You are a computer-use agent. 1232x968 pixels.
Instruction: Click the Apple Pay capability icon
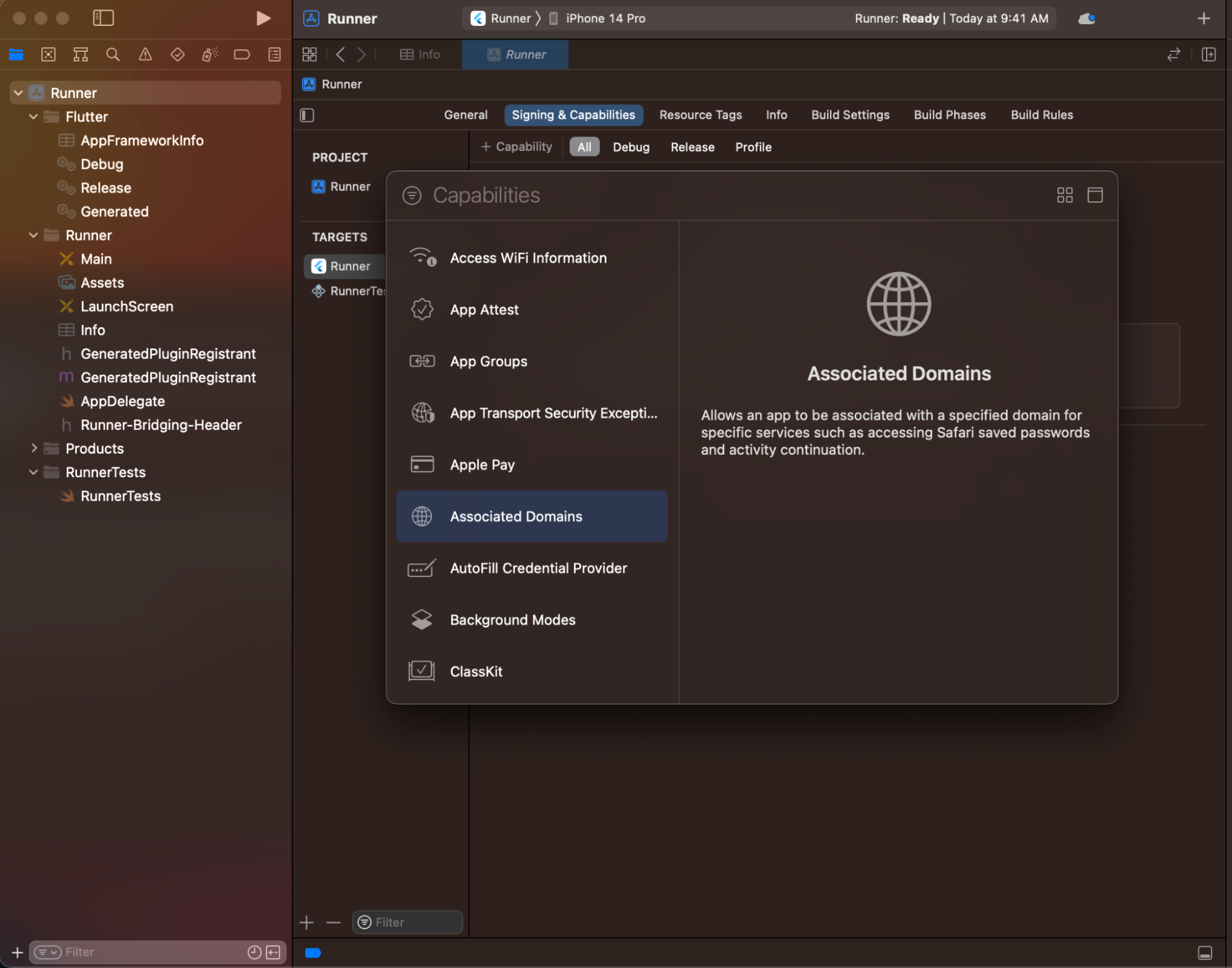(x=421, y=464)
